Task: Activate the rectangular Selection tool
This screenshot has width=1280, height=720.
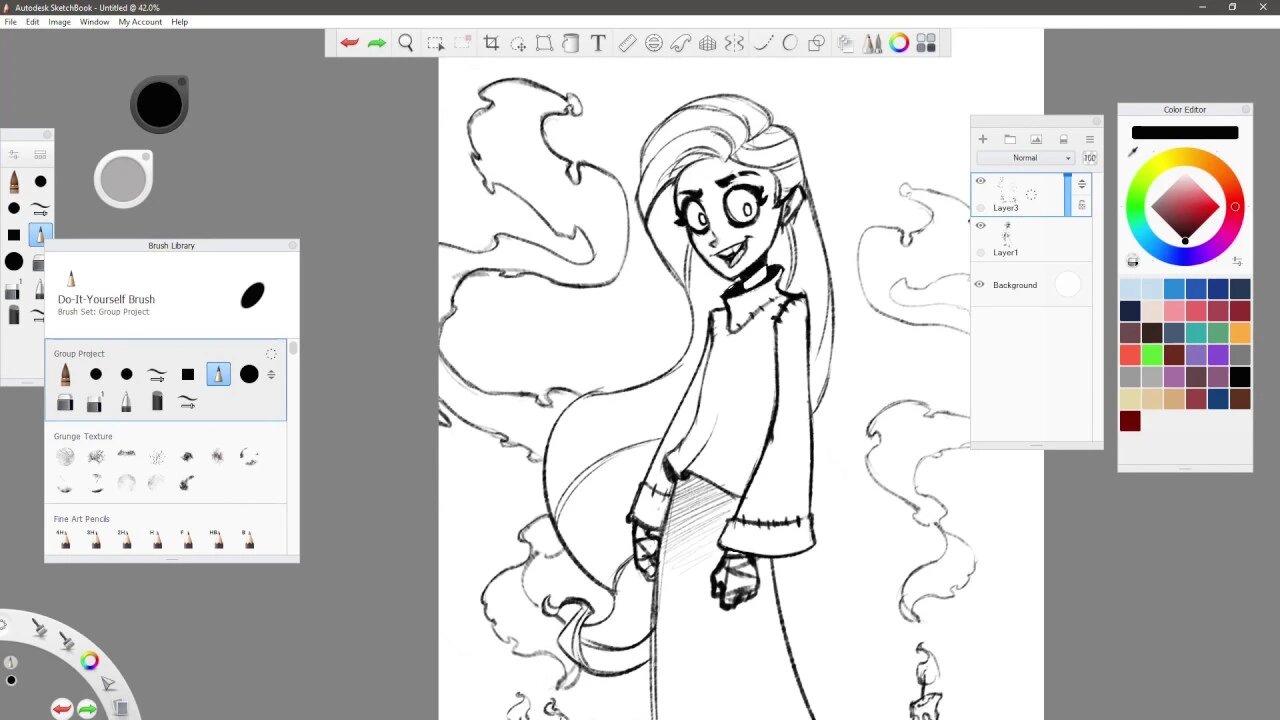Action: click(x=435, y=43)
